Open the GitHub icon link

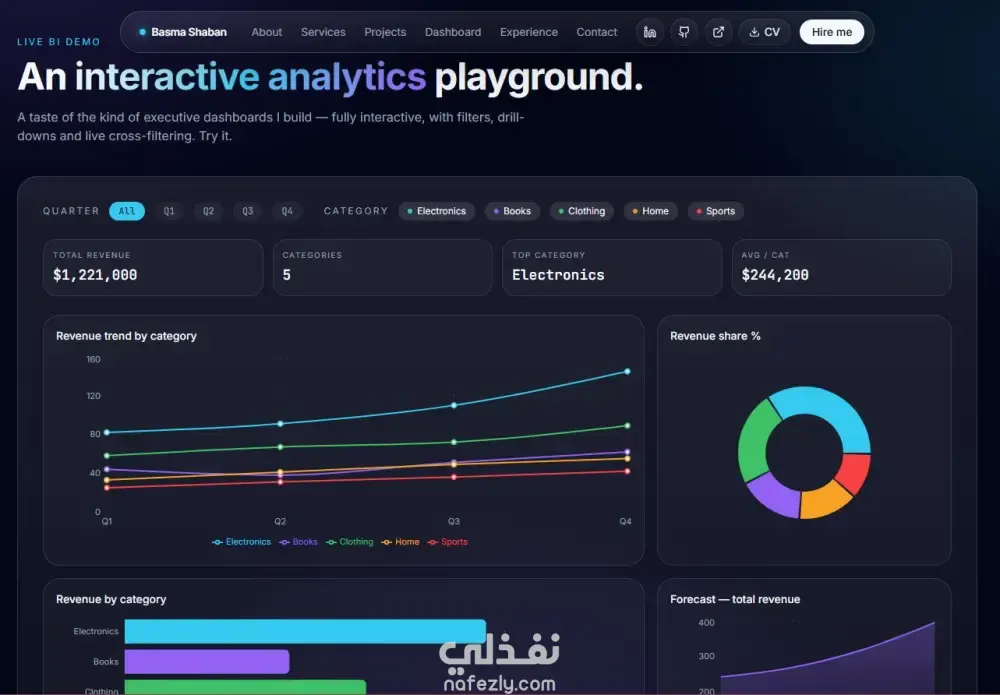(x=684, y=32)
